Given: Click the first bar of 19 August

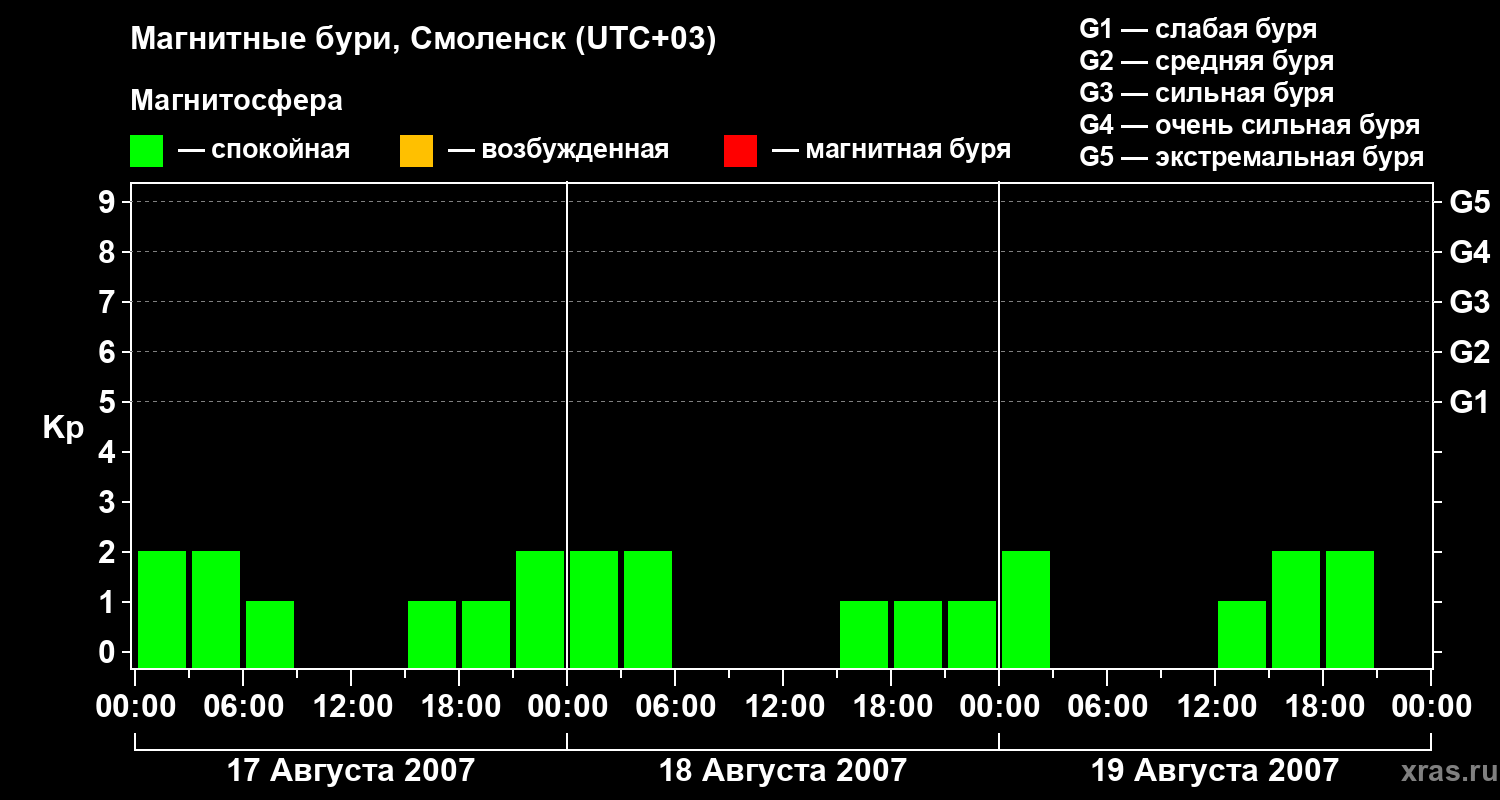Looking at the screenshot, I should tap(1026, 609).
